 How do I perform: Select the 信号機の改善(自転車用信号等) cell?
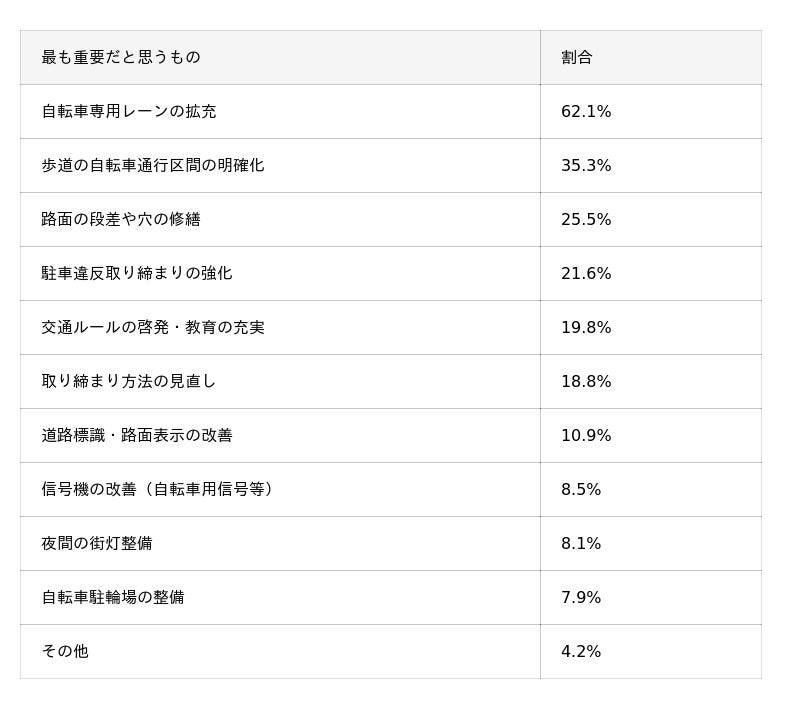click(x=280, y=490)
